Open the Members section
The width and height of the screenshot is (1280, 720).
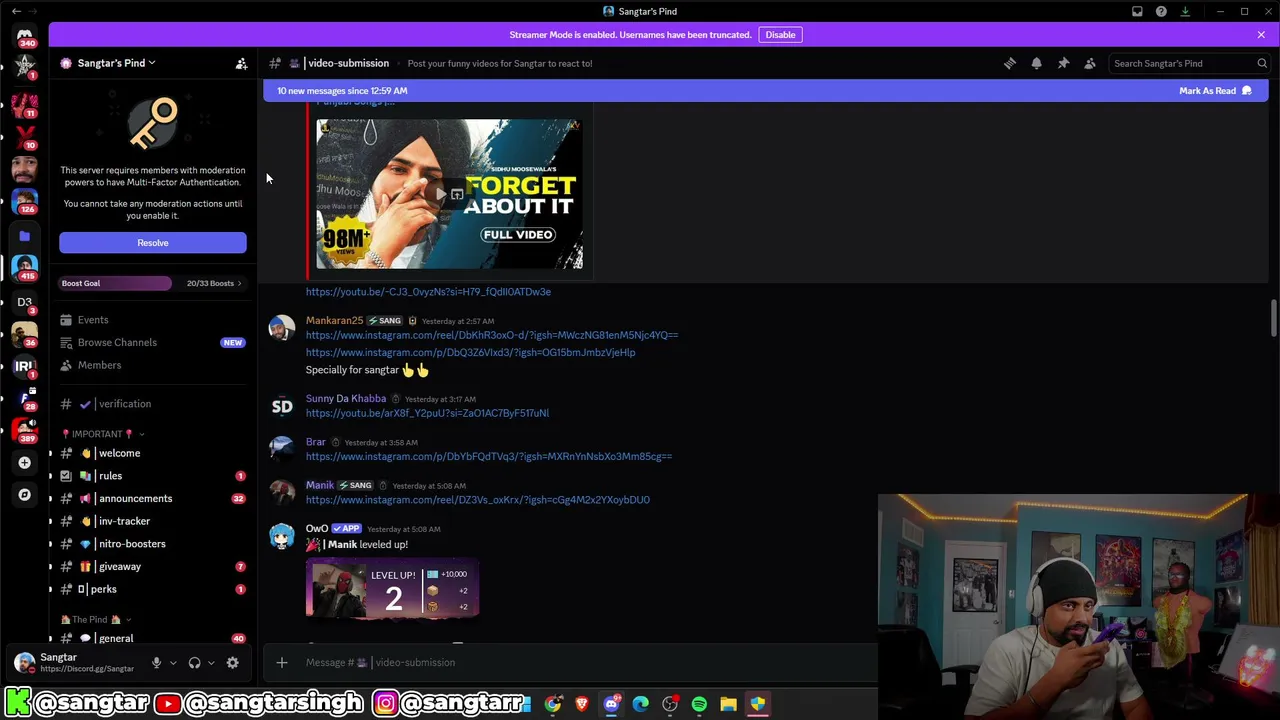(152, 365)
